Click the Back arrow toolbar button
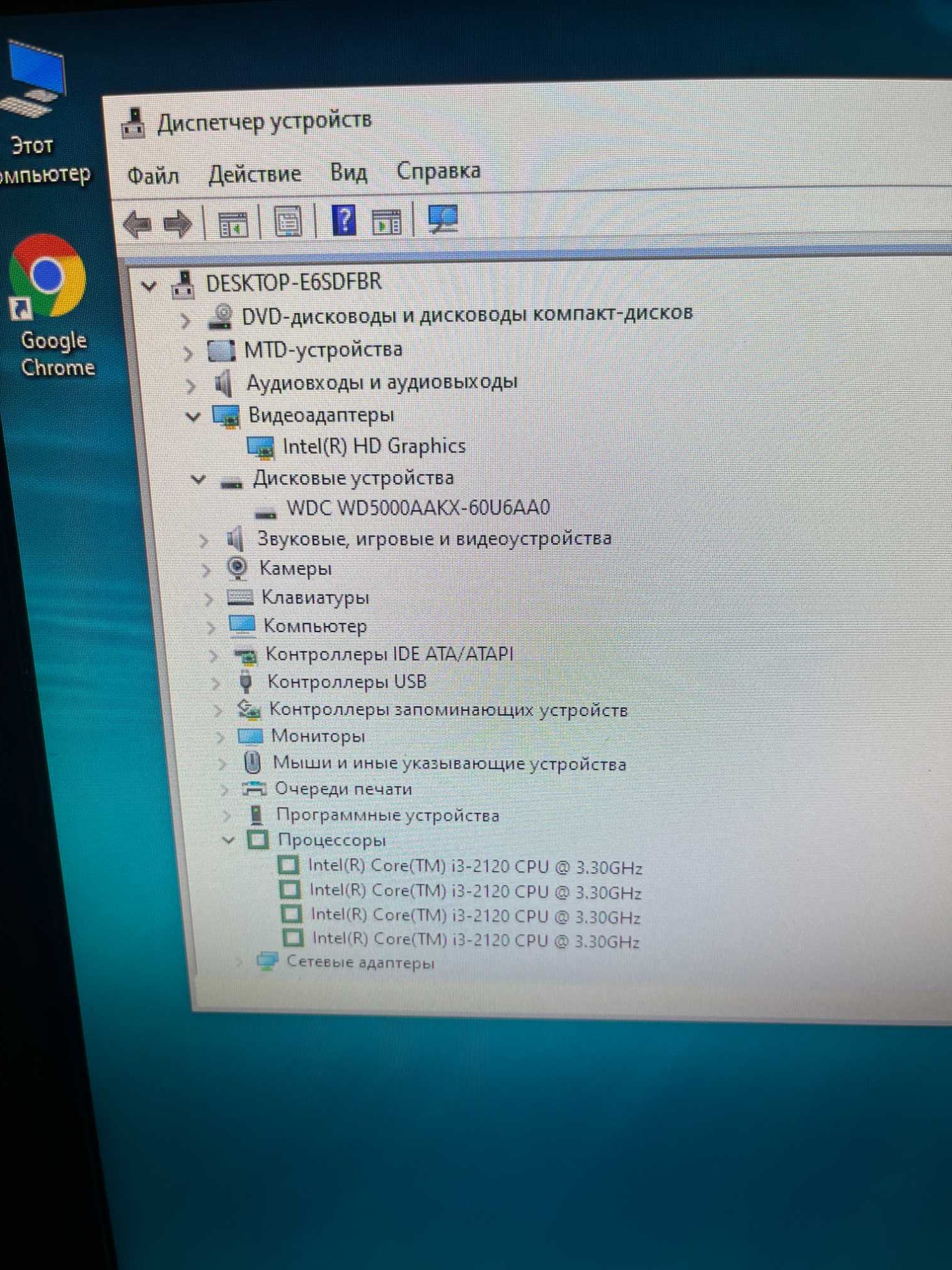 pyautogui.click(x=137, y=224)
